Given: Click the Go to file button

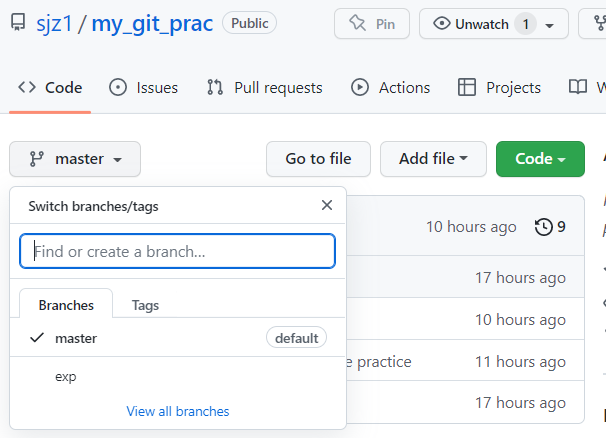Looking at the screenshot, I should 318,159.
